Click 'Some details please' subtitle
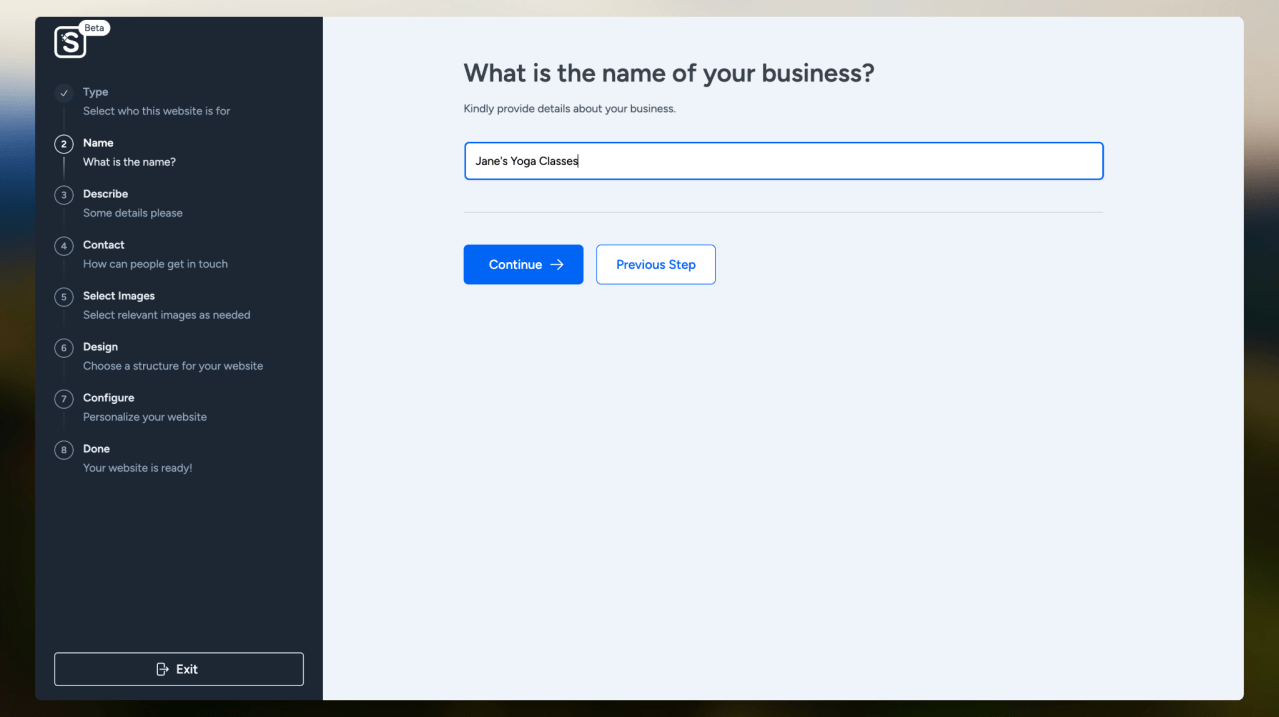This screenshot has width=1279, height=717. pos(133,213)
